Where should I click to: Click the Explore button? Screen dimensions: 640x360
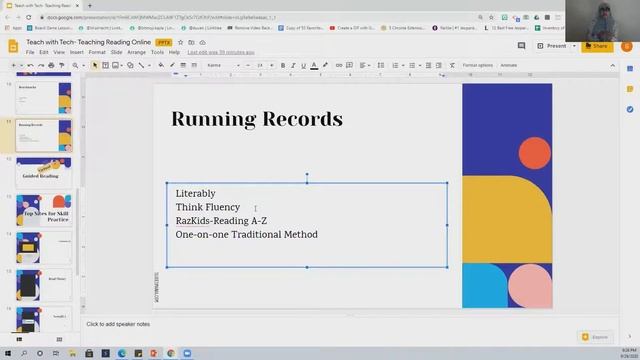[596, 337]
